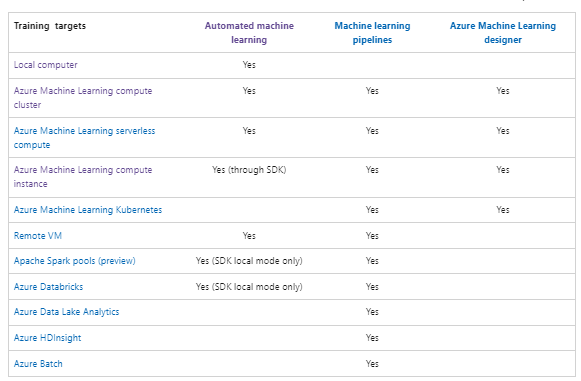
Task: Click the Yes cell in Local computer row
Action: click(x=249, y=65)
